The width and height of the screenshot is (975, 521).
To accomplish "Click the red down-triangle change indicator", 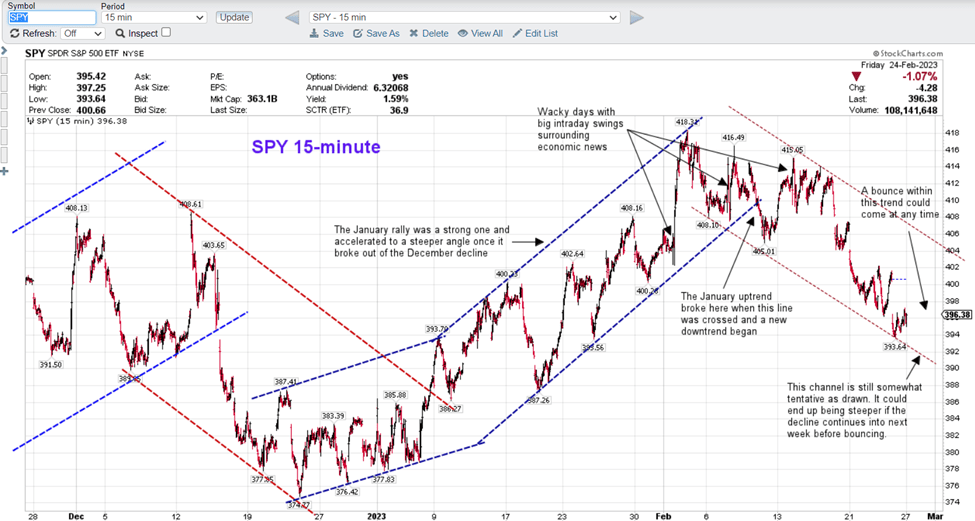I will [857, 76].
